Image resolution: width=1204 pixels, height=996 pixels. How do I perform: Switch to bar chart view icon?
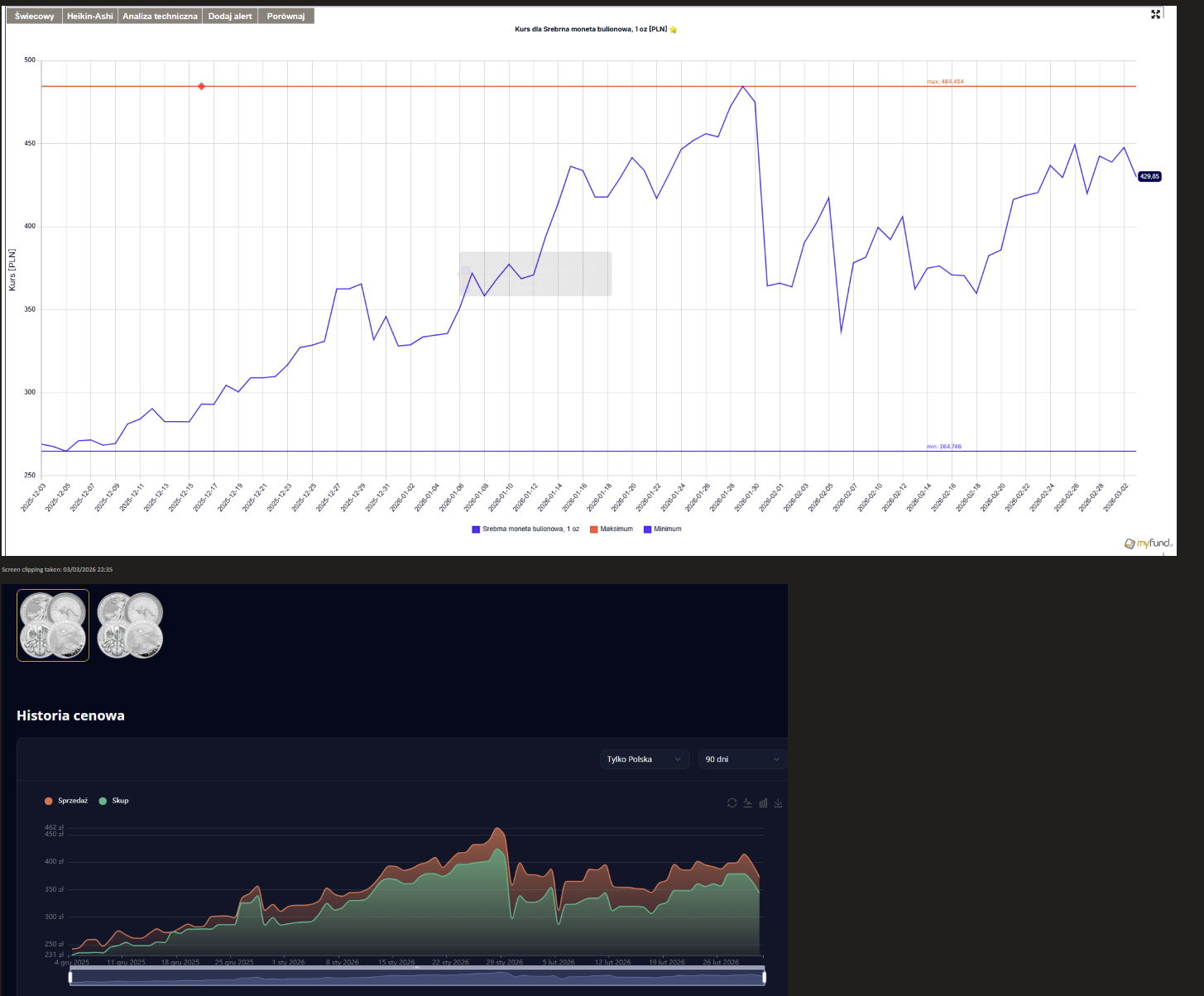[x=763, y=803]
